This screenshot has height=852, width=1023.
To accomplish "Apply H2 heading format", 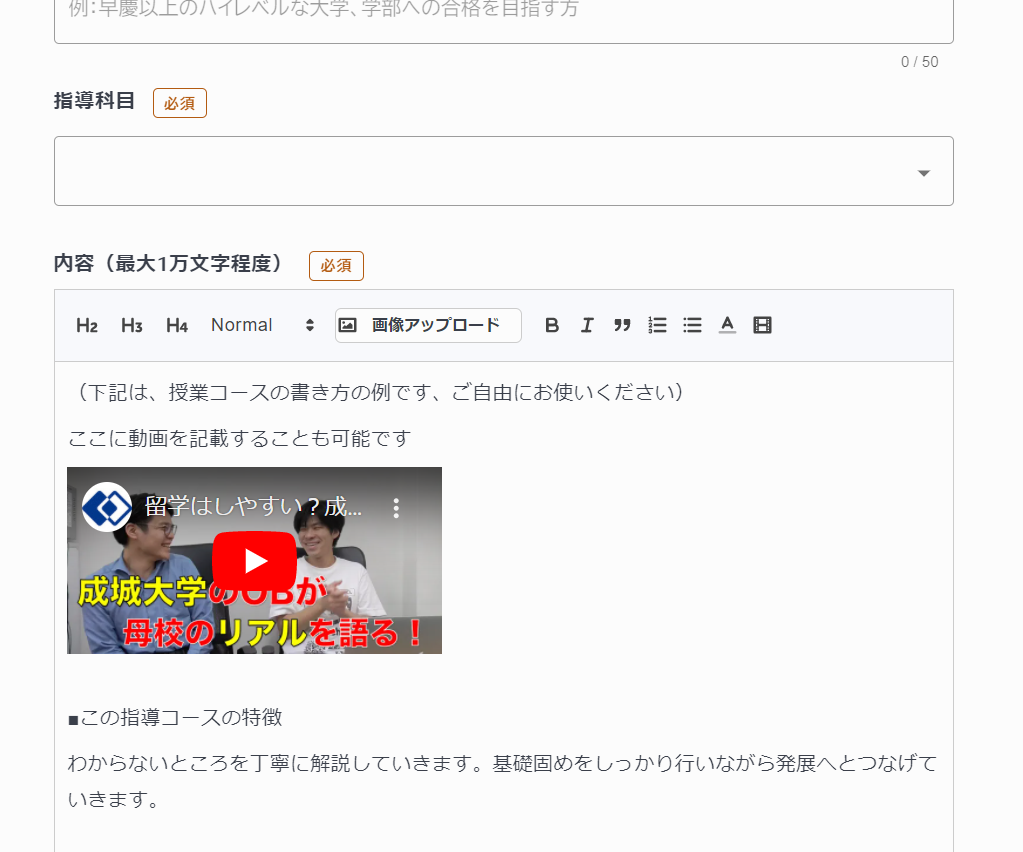I will [87, 325].
